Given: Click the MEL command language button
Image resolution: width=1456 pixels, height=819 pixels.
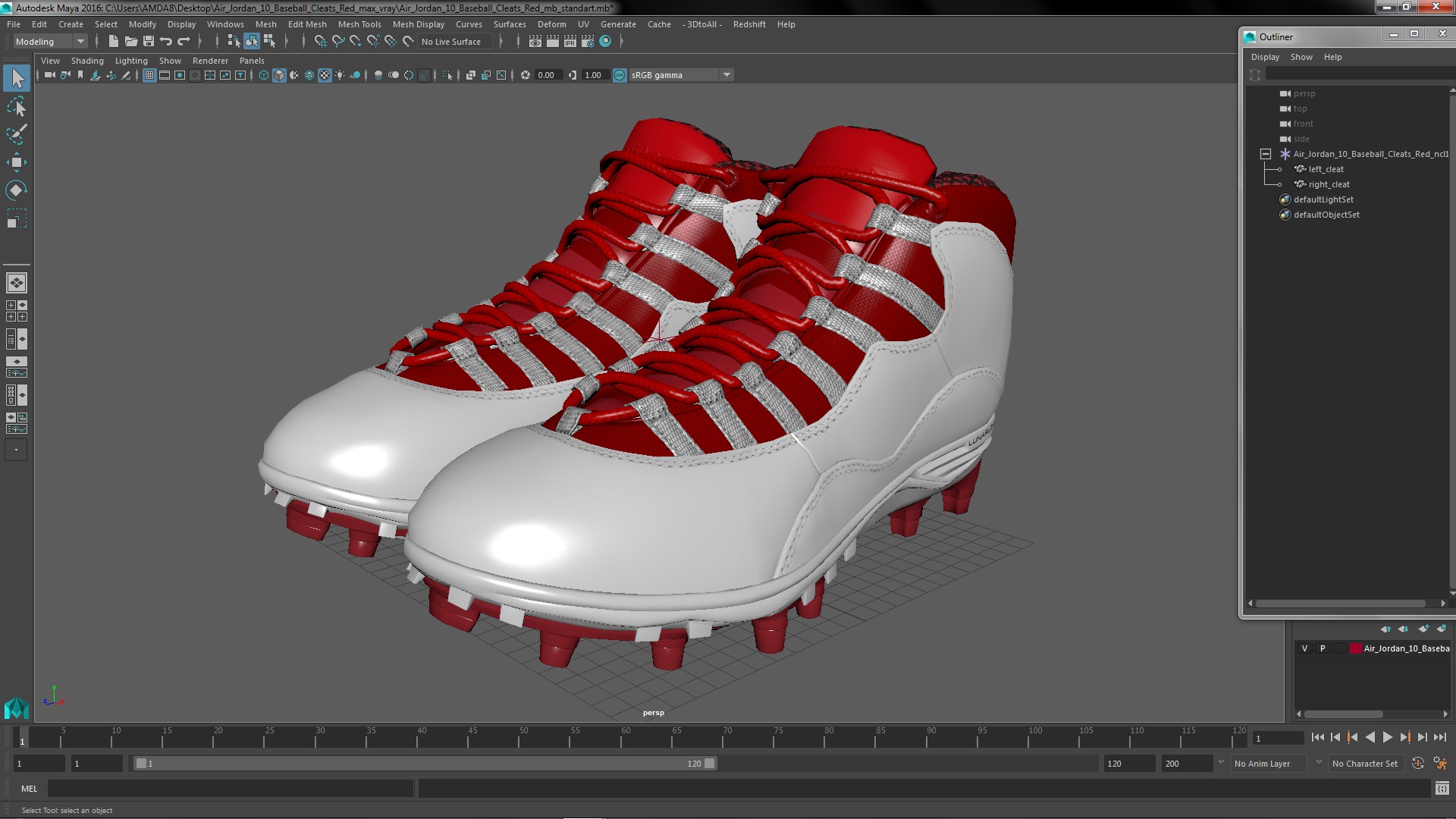Looking at the screenshot, I should pos(29,789).
